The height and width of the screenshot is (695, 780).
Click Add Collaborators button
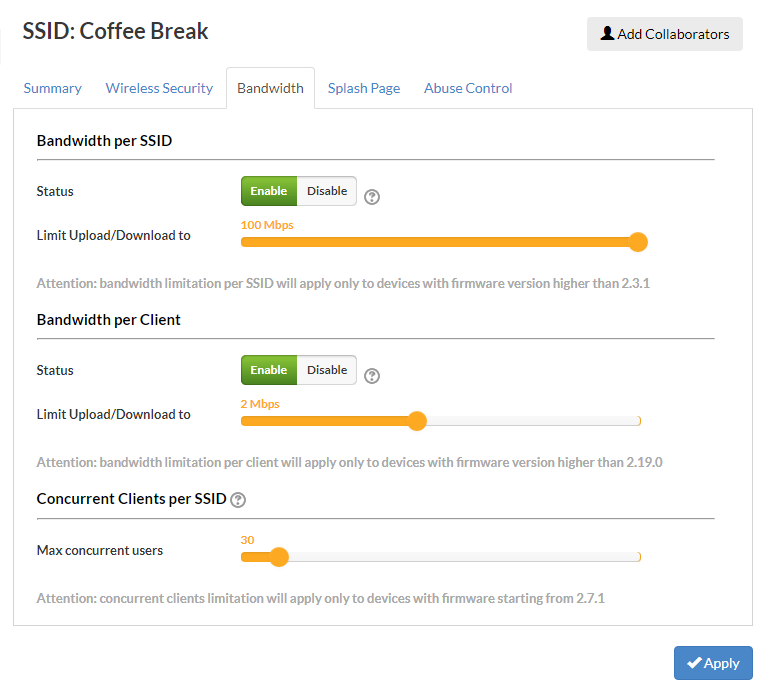point(665,34)
